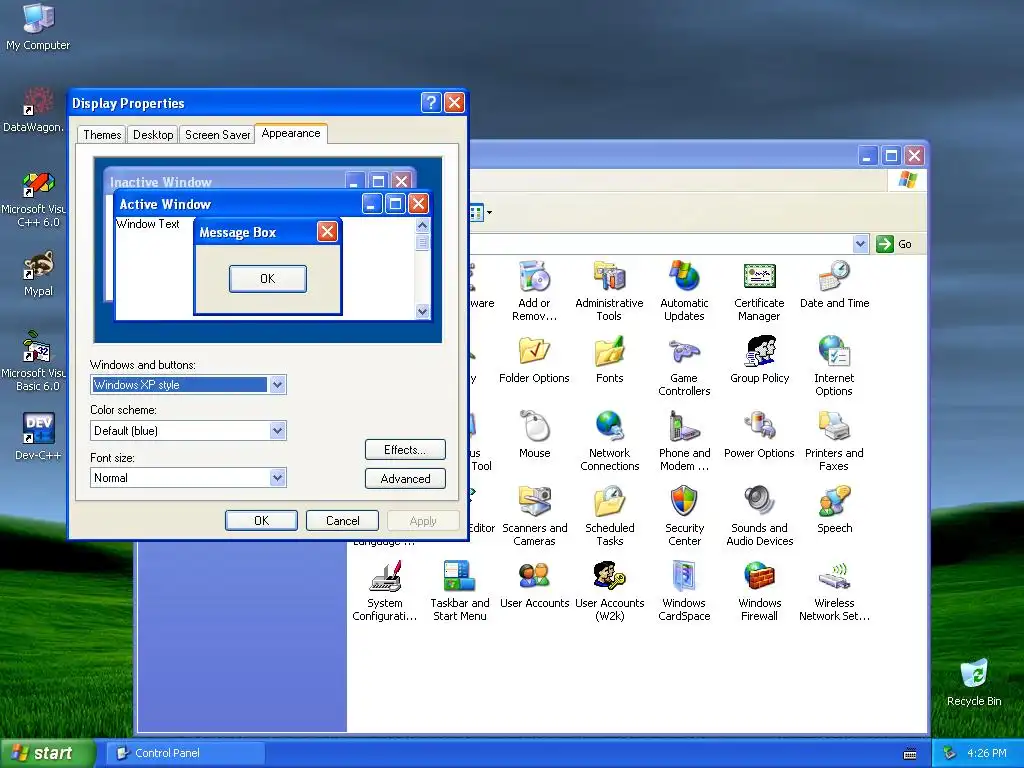Image resolution: width=1024 pixels, height=768 pixels.
Task: Switch to the Desktop tab
Action: click(153, 135)
